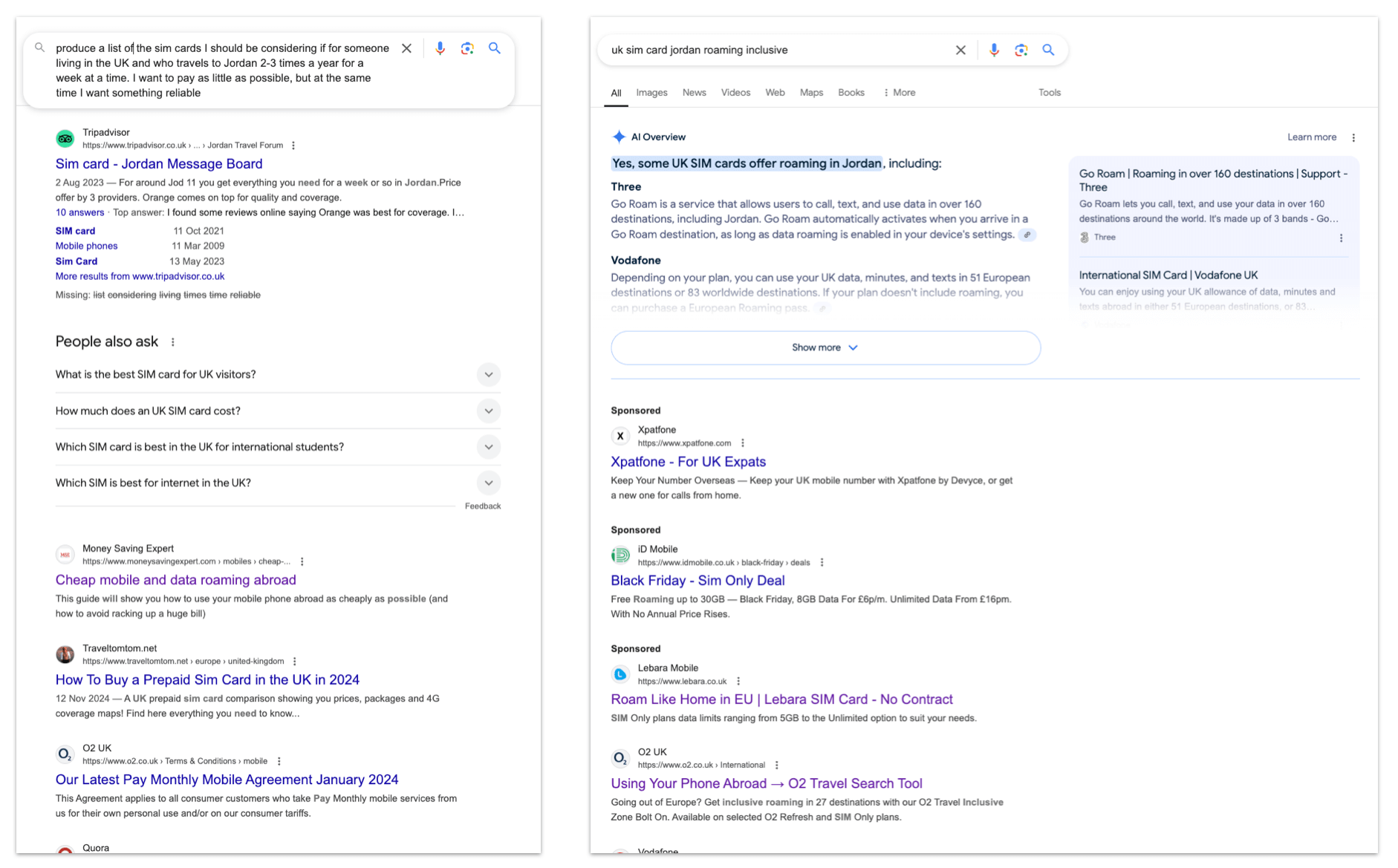Image resolution: width=1398 pixels, height=868 pixels.
Task: Click iD Mobile logo icon
Action: coord(620,555)
